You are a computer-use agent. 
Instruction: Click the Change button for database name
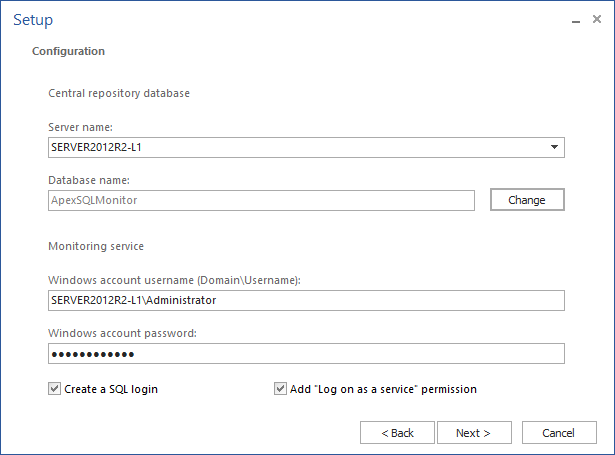[x=527, y=200]
